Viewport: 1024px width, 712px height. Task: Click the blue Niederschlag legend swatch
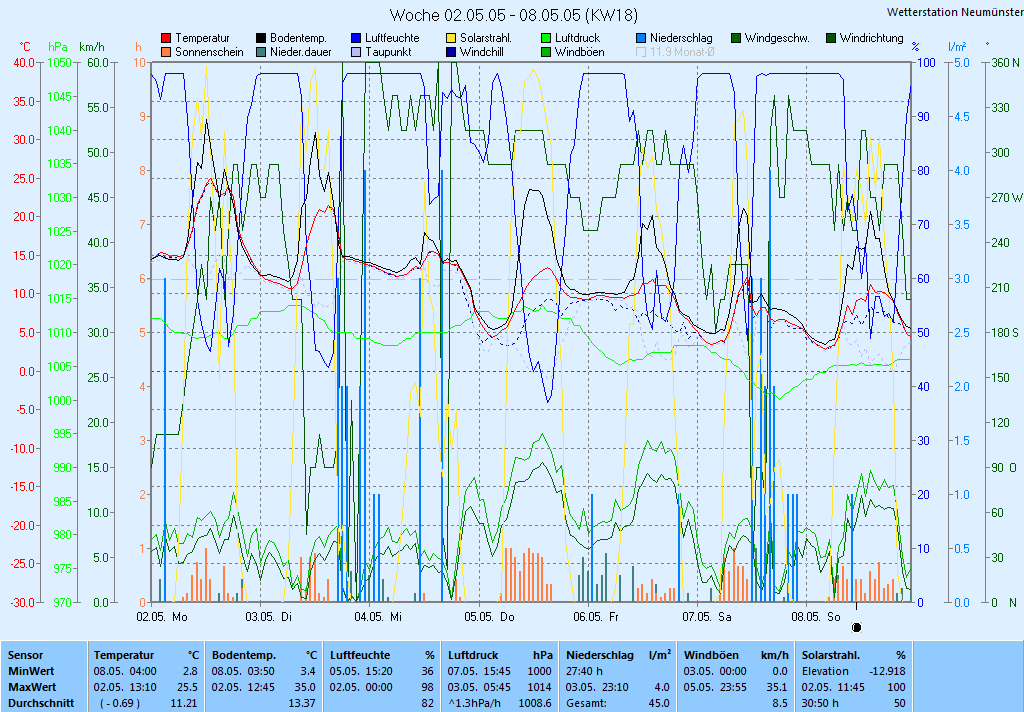click(641, 39)
